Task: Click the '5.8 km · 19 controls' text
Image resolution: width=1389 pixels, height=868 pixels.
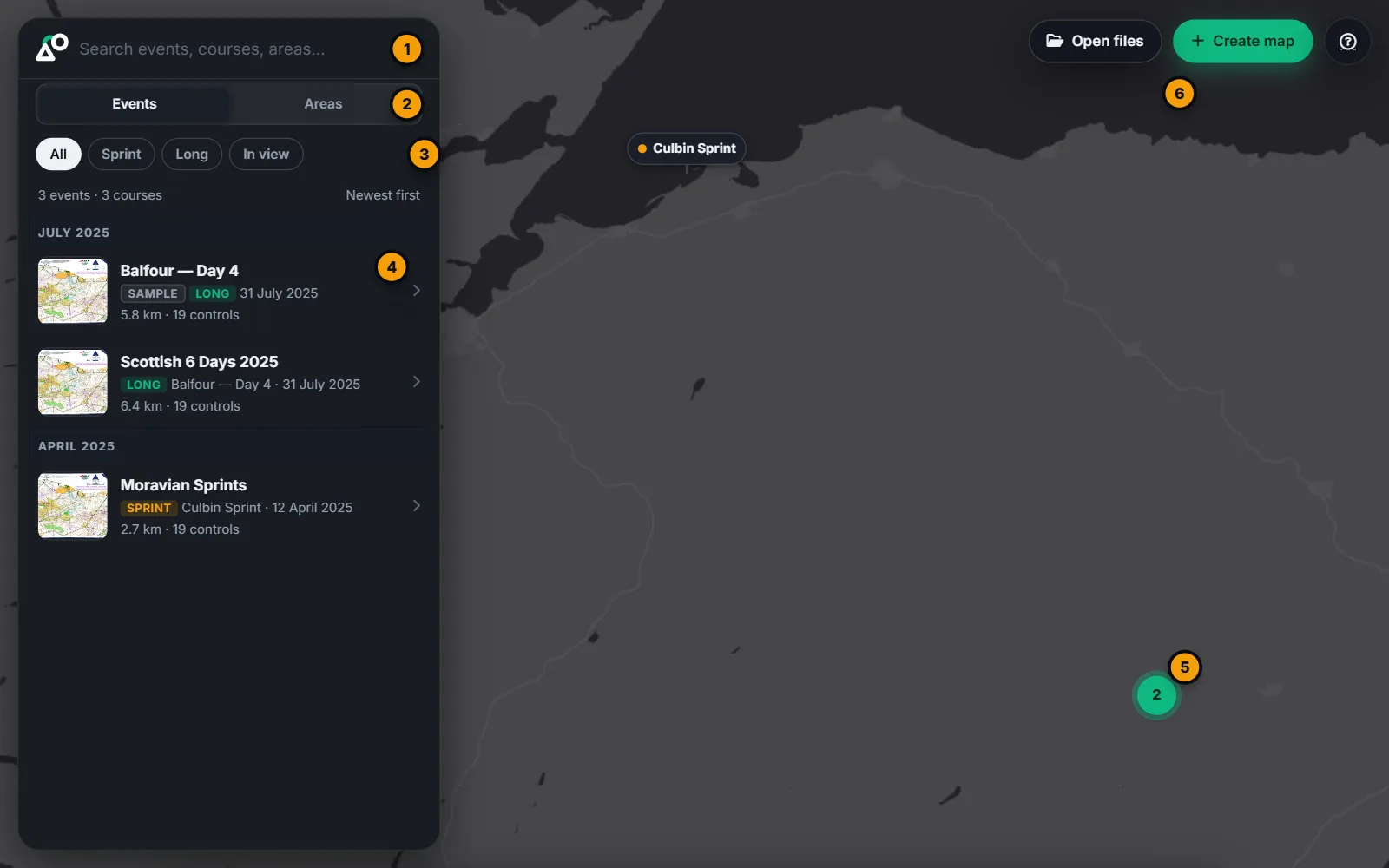Action: [x=180, y=315]
